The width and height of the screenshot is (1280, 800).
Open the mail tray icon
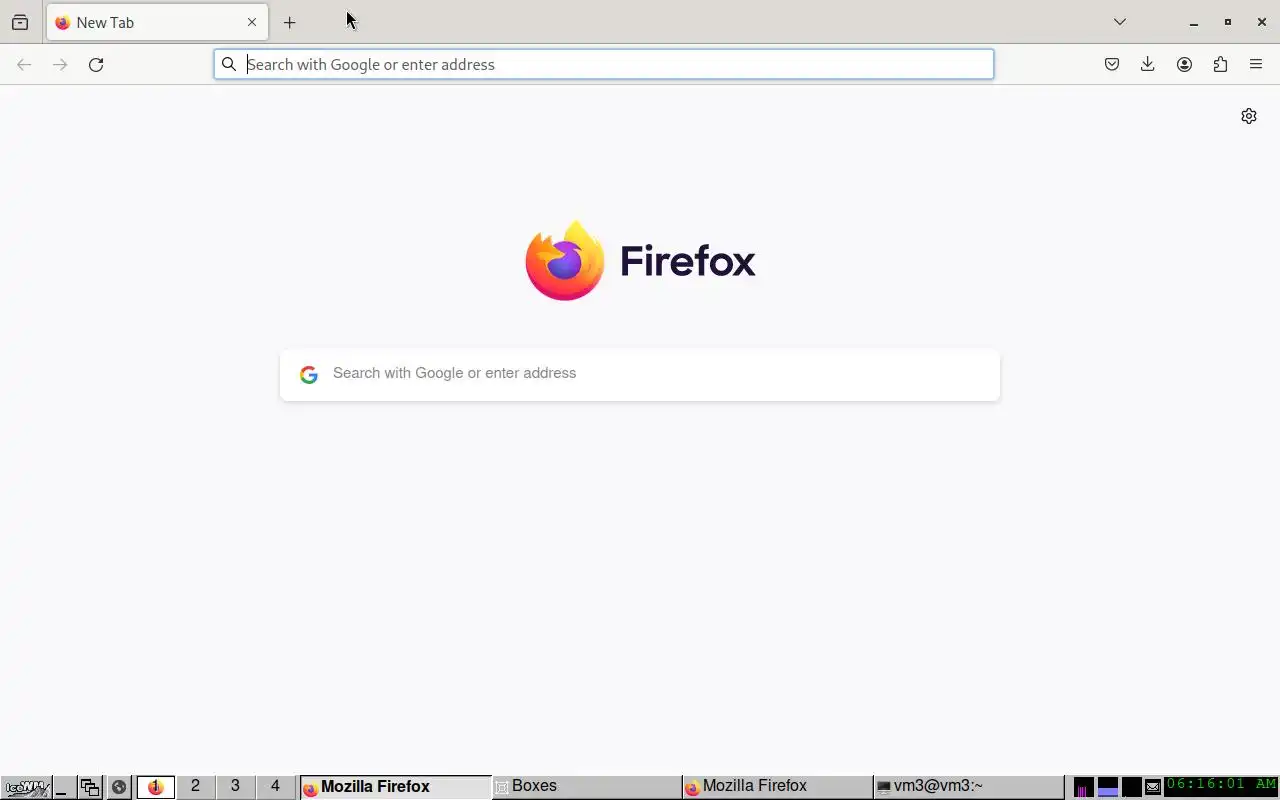[x=1153, y=787]
